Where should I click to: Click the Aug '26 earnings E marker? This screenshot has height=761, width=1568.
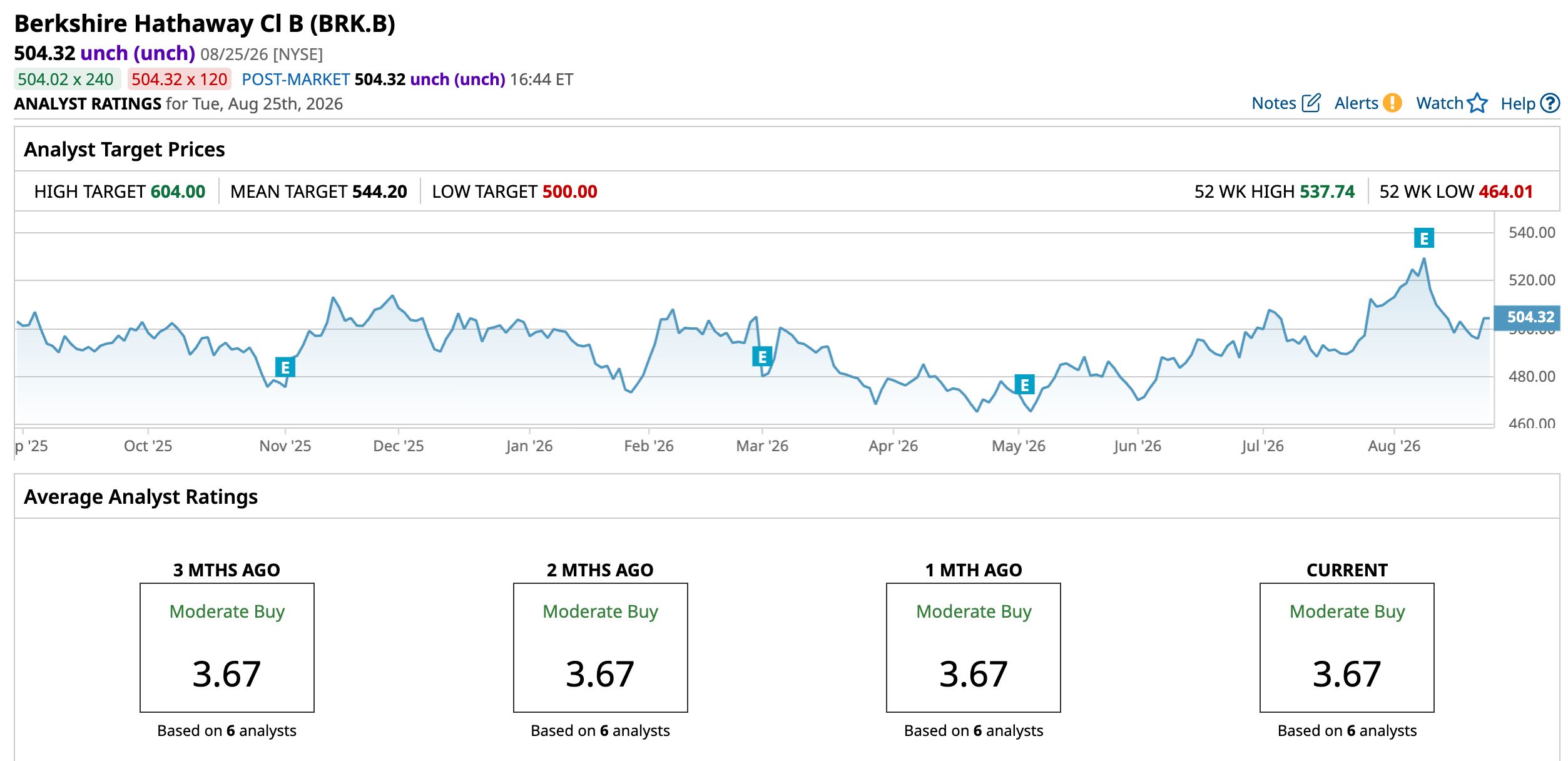pos(1424,238)
